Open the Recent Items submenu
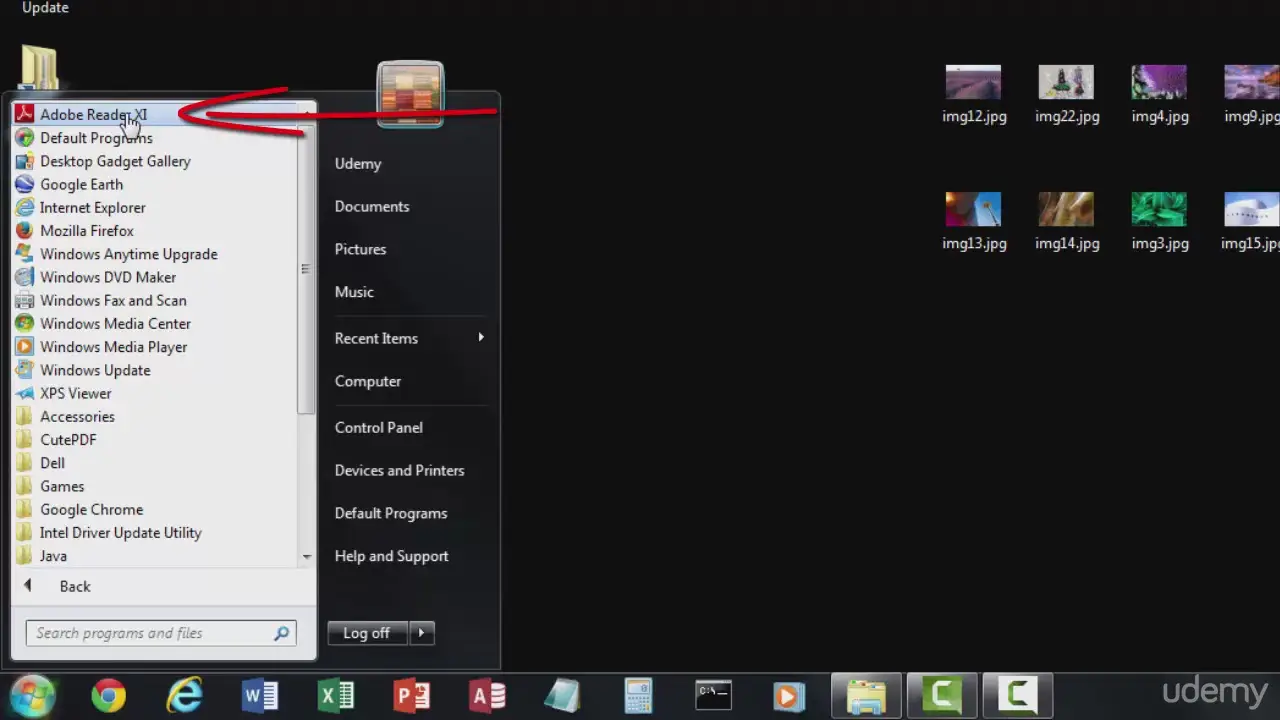The image size is (1280, 720). (x=408, y=338)
